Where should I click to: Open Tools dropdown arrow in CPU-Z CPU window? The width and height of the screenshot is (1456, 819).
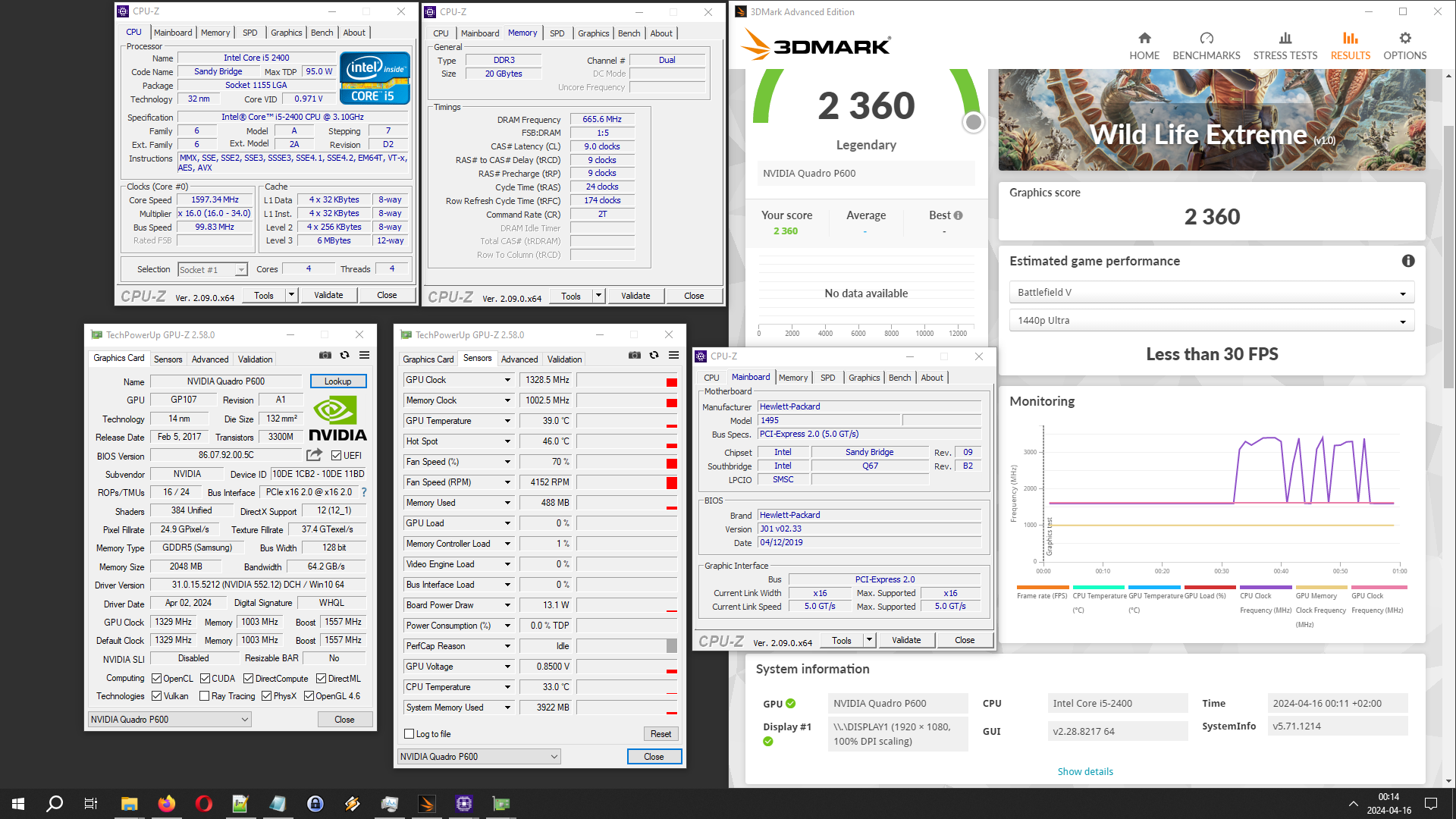point(291,295)
